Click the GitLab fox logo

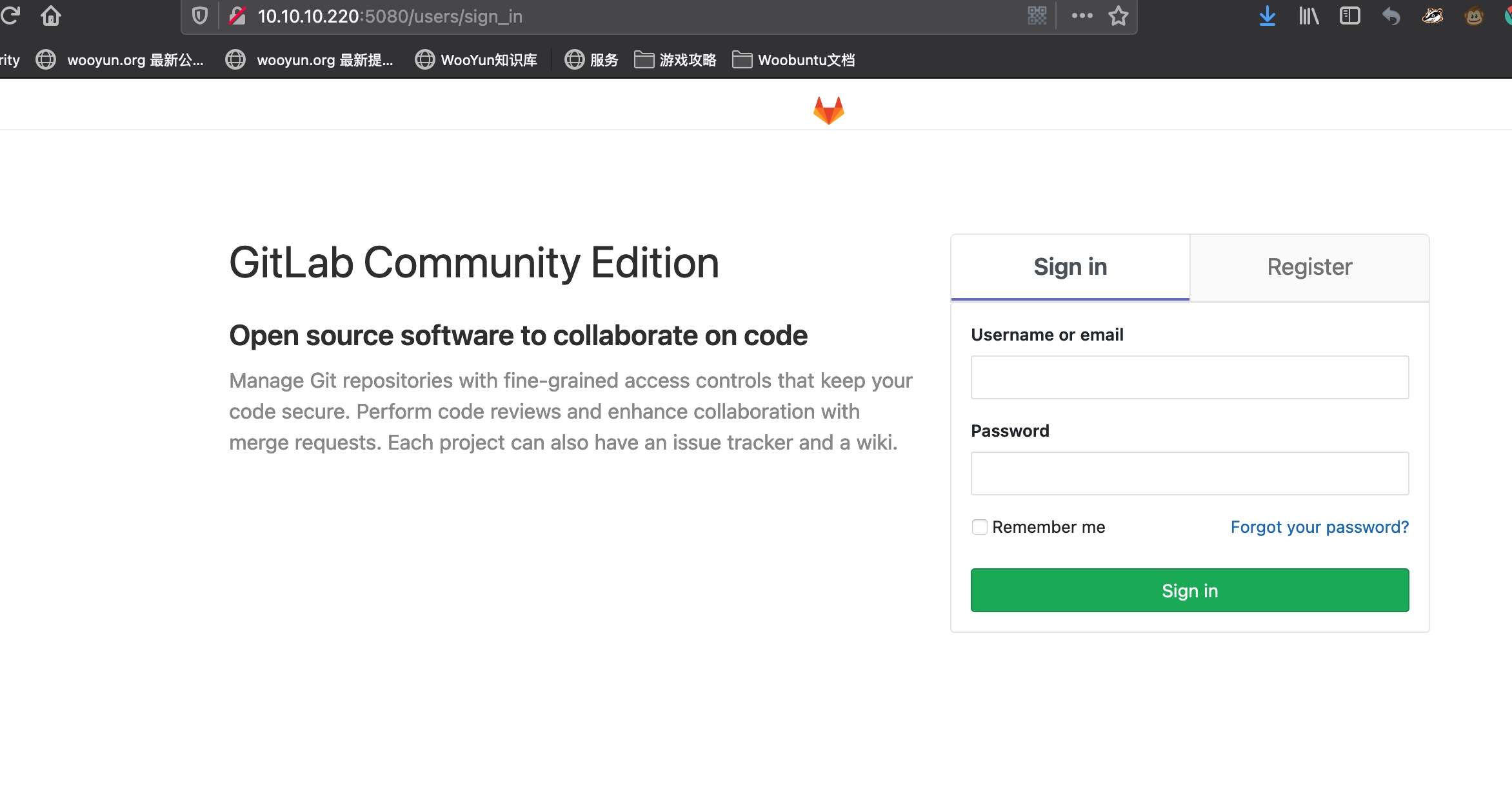coord(828,110)
